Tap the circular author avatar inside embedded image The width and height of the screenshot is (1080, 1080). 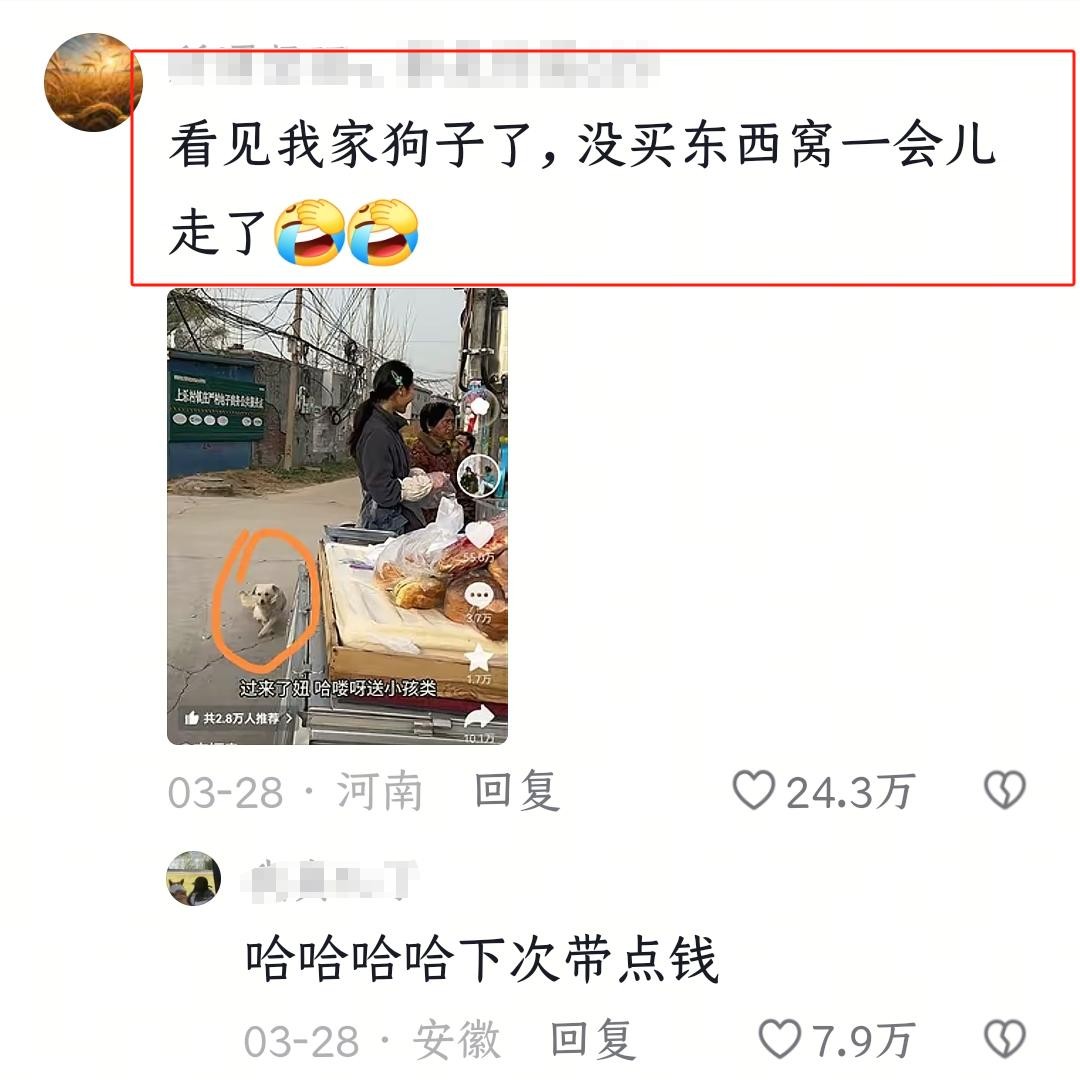click(479, 475)
